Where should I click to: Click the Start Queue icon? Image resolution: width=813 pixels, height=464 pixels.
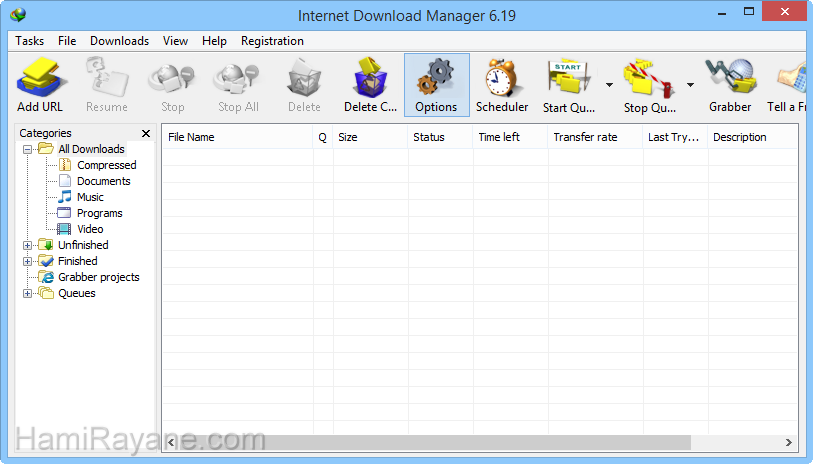[x=569, y=78]
